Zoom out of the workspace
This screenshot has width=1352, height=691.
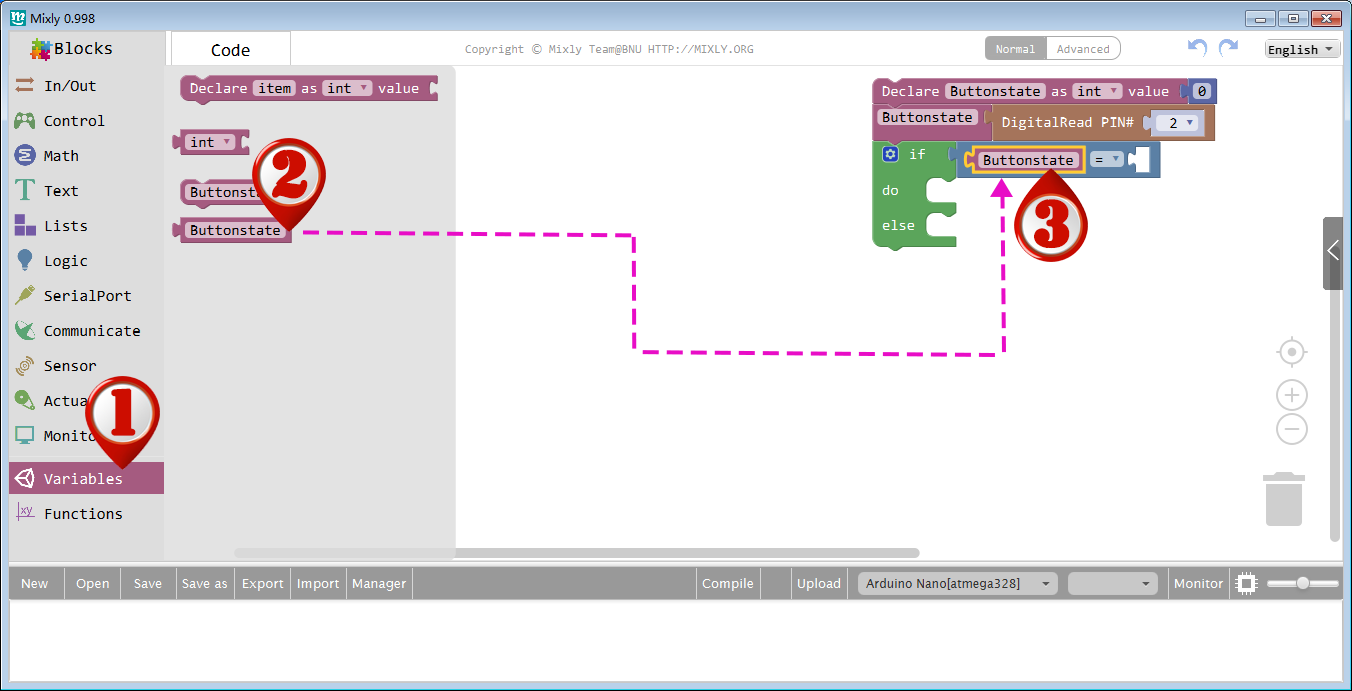point(1292,430)
